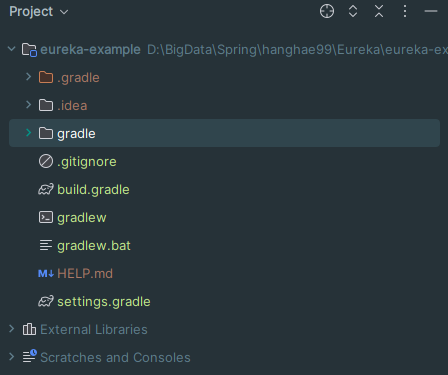Expand Scratches and Consoles node

pyautogui.click(x=12, y=357)
